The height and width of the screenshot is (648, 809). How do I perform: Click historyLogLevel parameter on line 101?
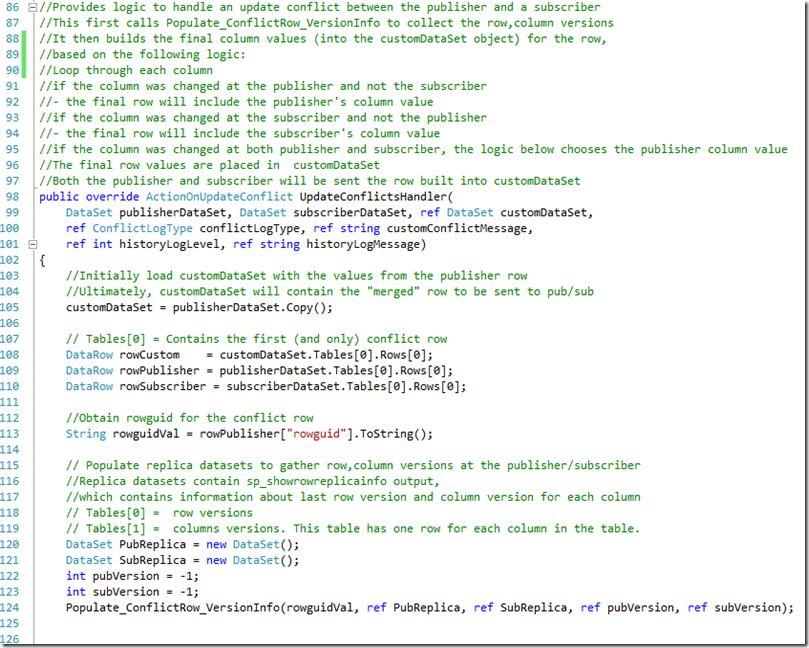(170, 244)
